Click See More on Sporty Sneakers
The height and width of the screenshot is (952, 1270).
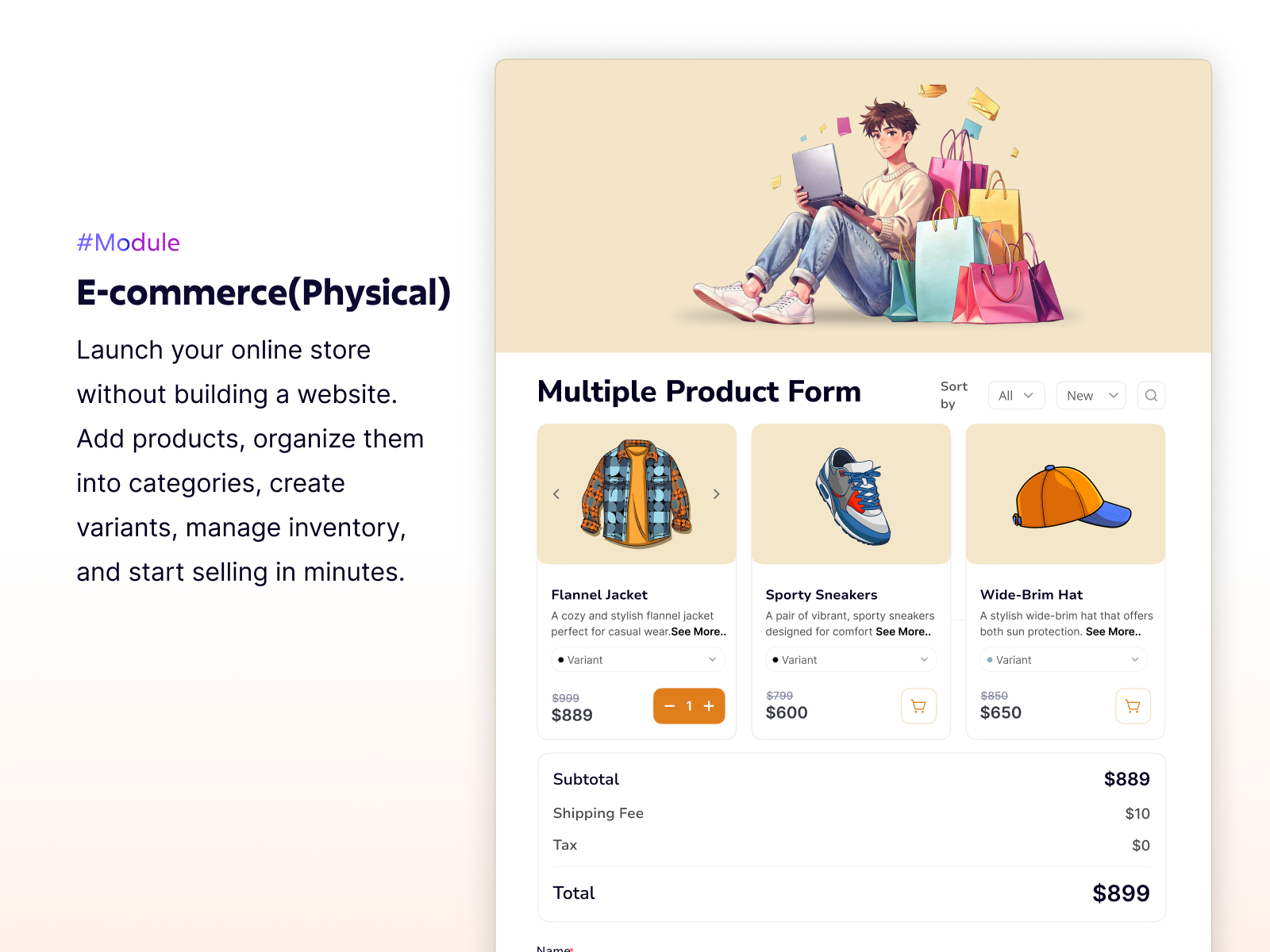[903, 631]
